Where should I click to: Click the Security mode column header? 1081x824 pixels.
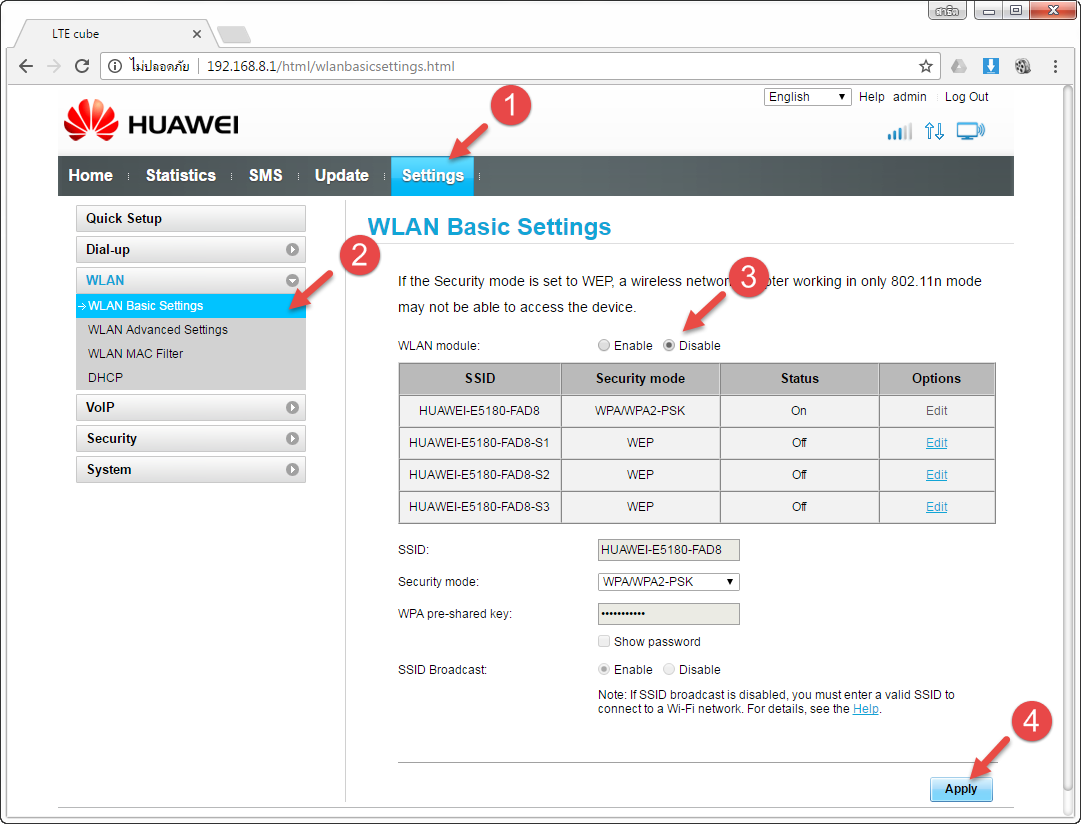(x=640, y=379)
